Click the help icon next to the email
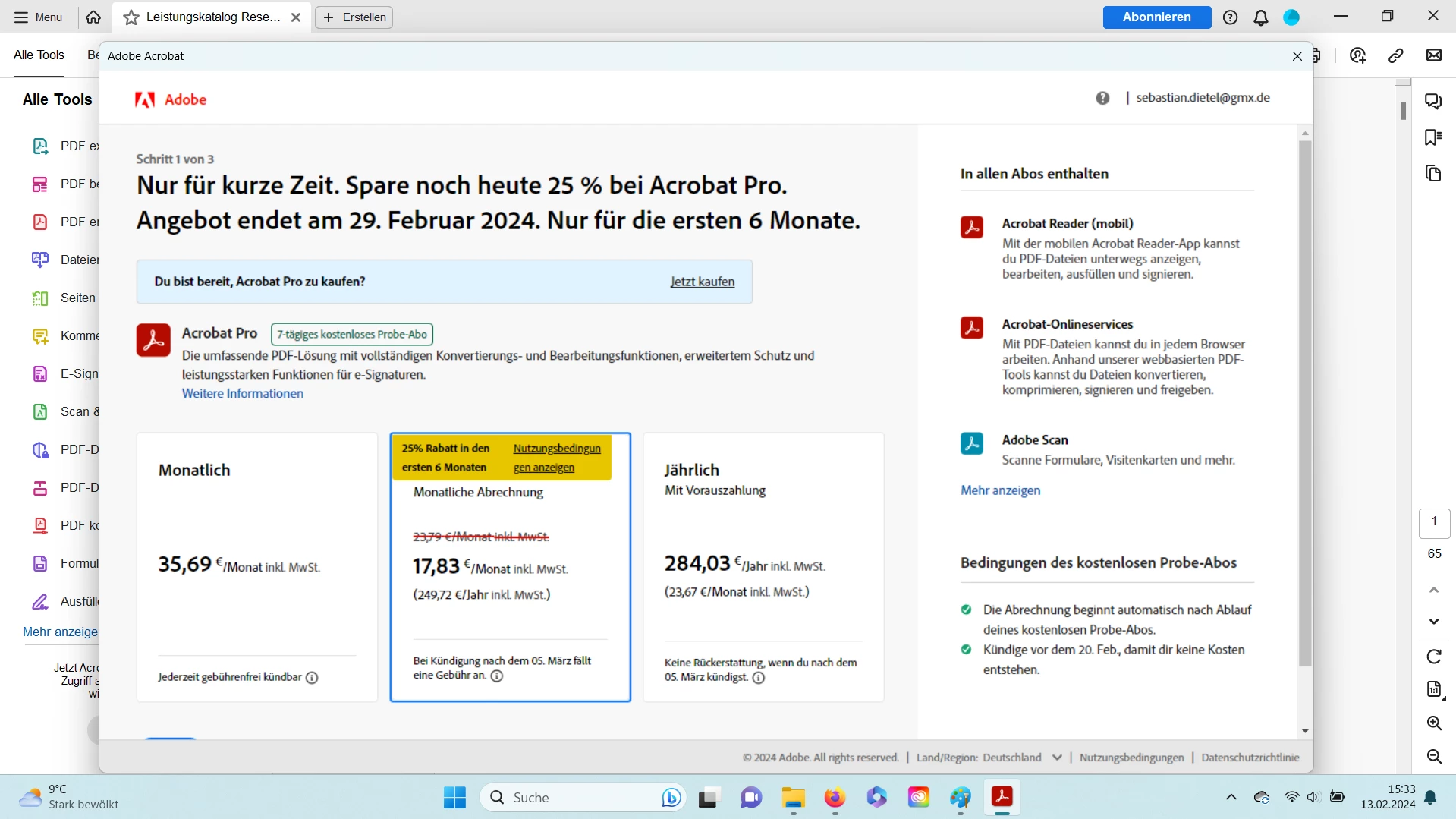This screenshot has height=819, width=1456. pos(1102,98)
